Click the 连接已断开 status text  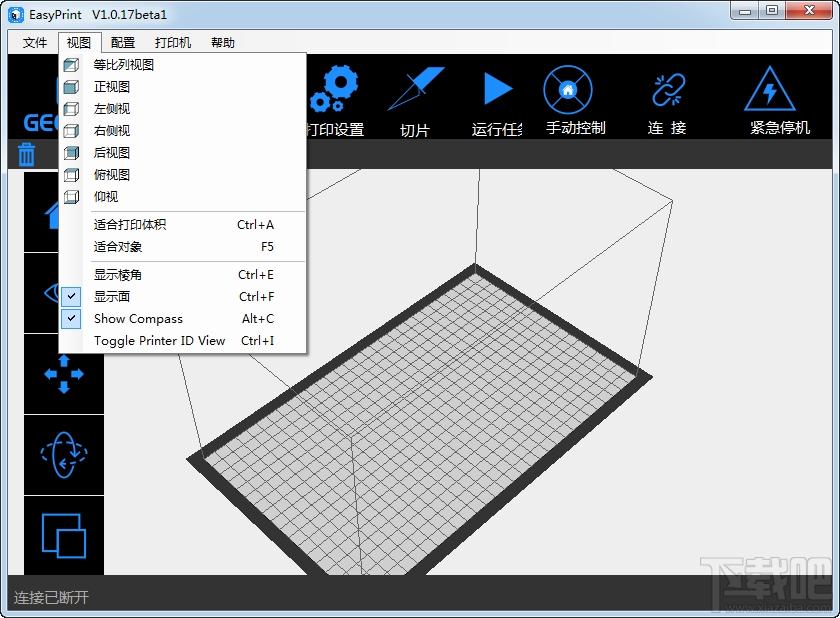point(51,597)
